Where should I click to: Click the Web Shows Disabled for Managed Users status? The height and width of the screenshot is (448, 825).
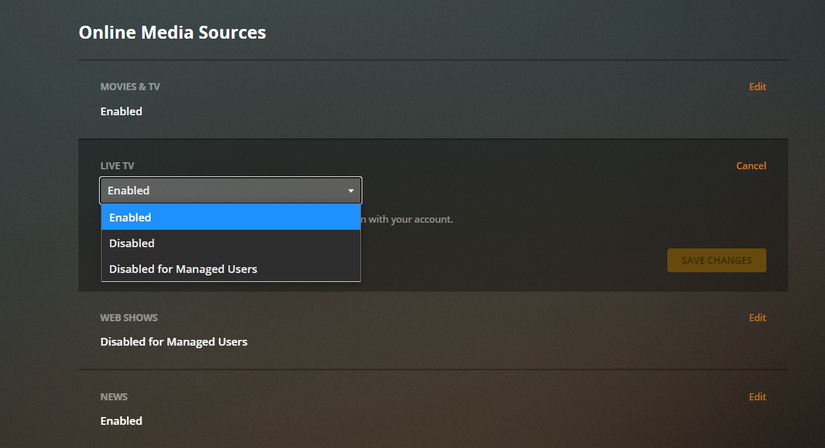173,342
